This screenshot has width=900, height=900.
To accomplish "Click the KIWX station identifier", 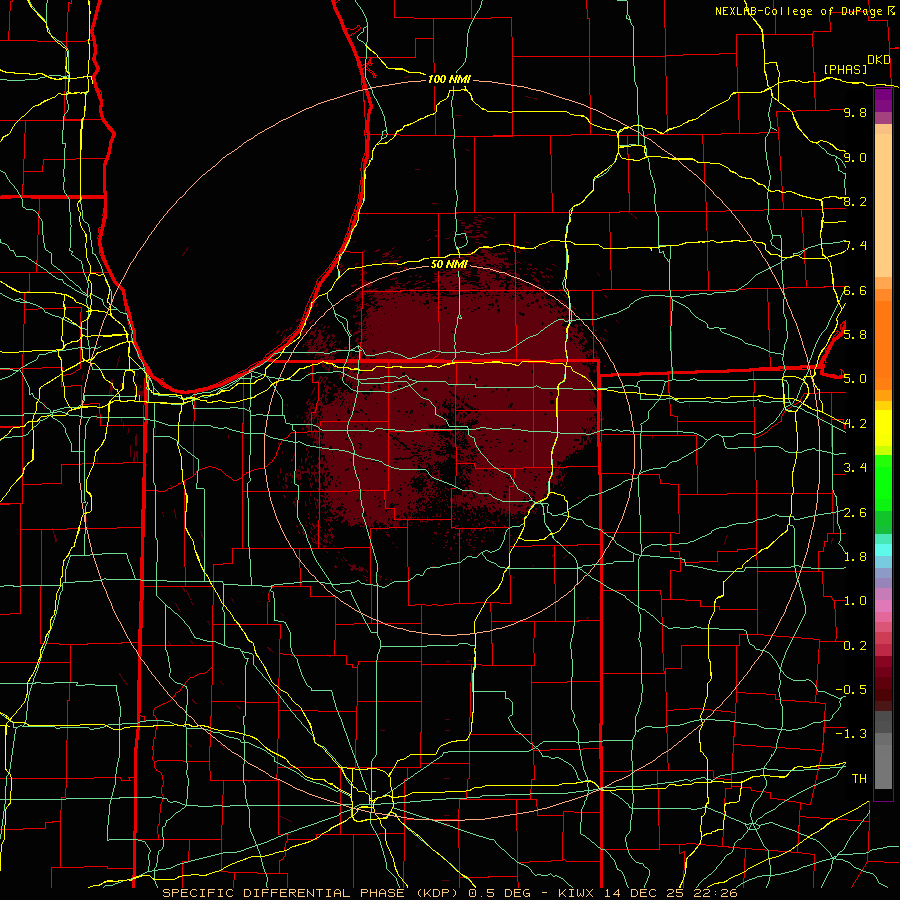I will 575,893.
